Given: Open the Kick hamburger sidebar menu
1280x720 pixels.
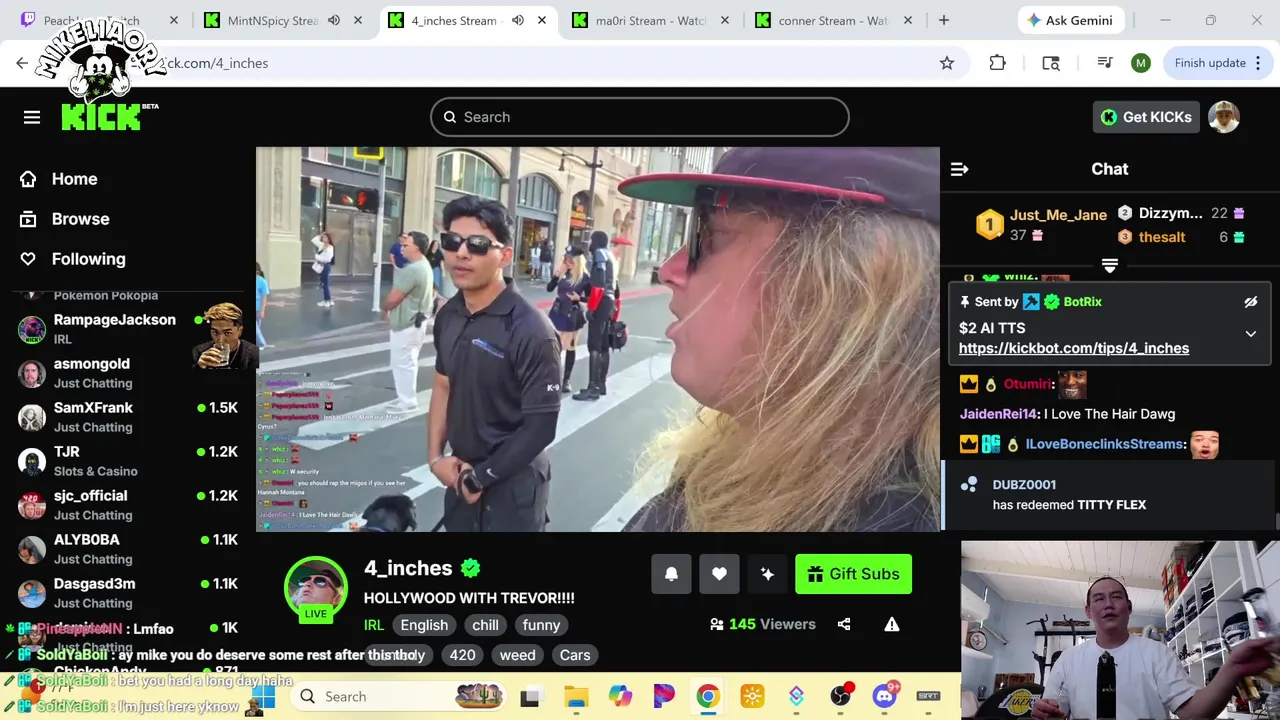Looking at the screenshot, I should [32, 117].
